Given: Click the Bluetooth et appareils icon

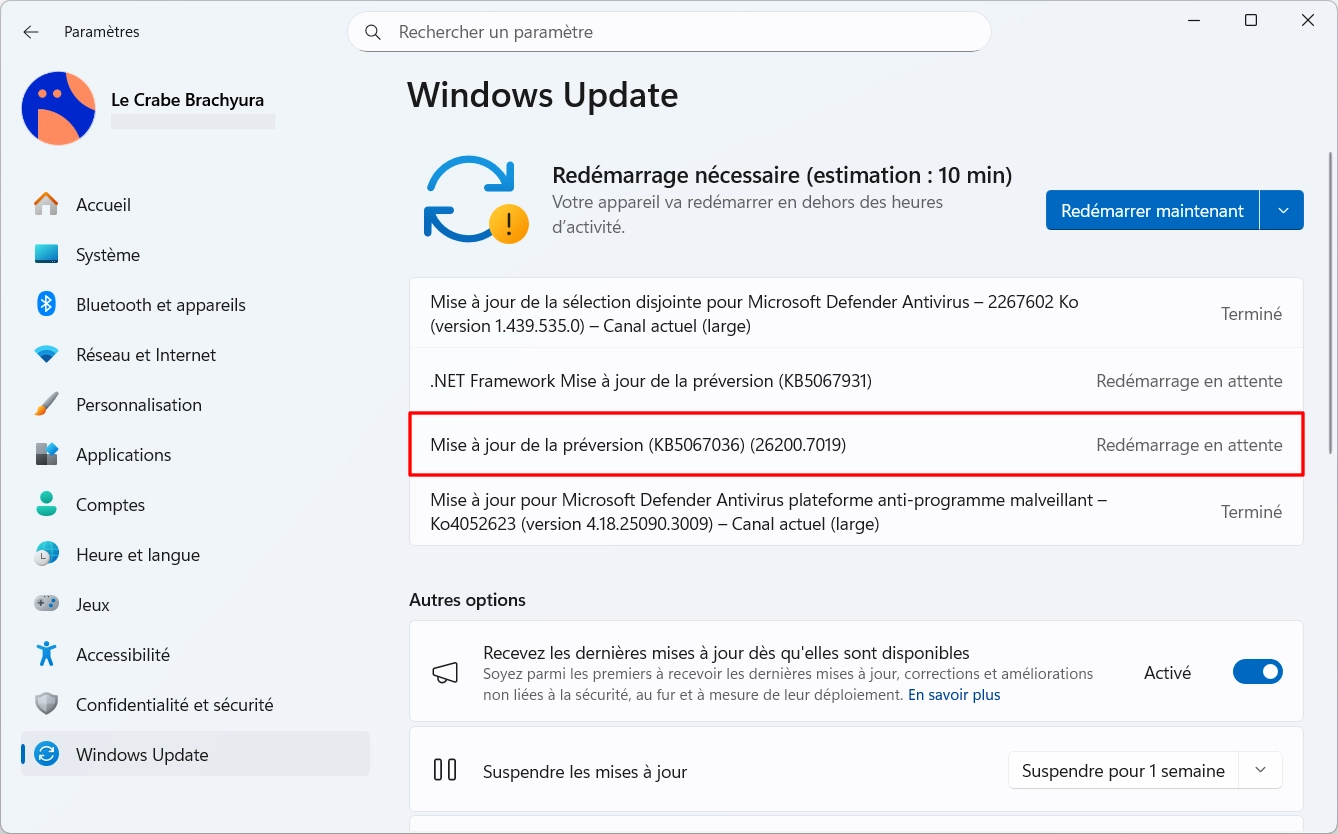Looking at the screenshot, I should [x=46, y=304].
